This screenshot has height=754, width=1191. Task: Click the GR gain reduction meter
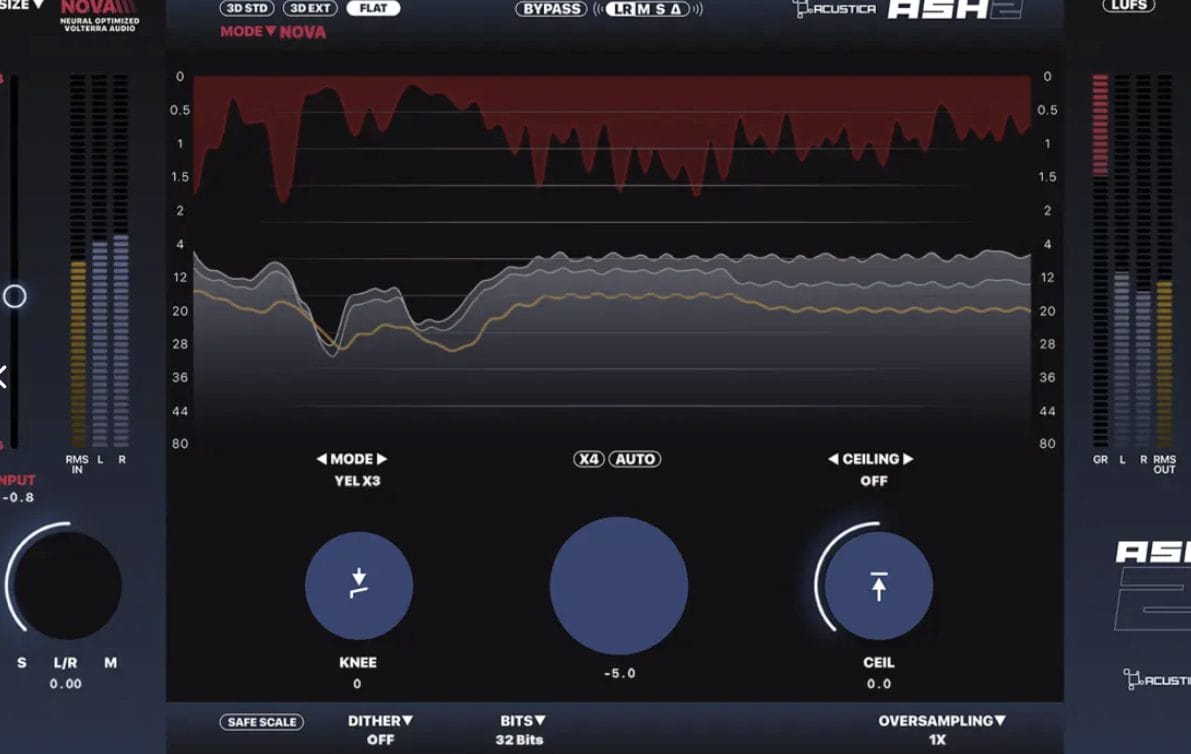[x=1100, y=260]
